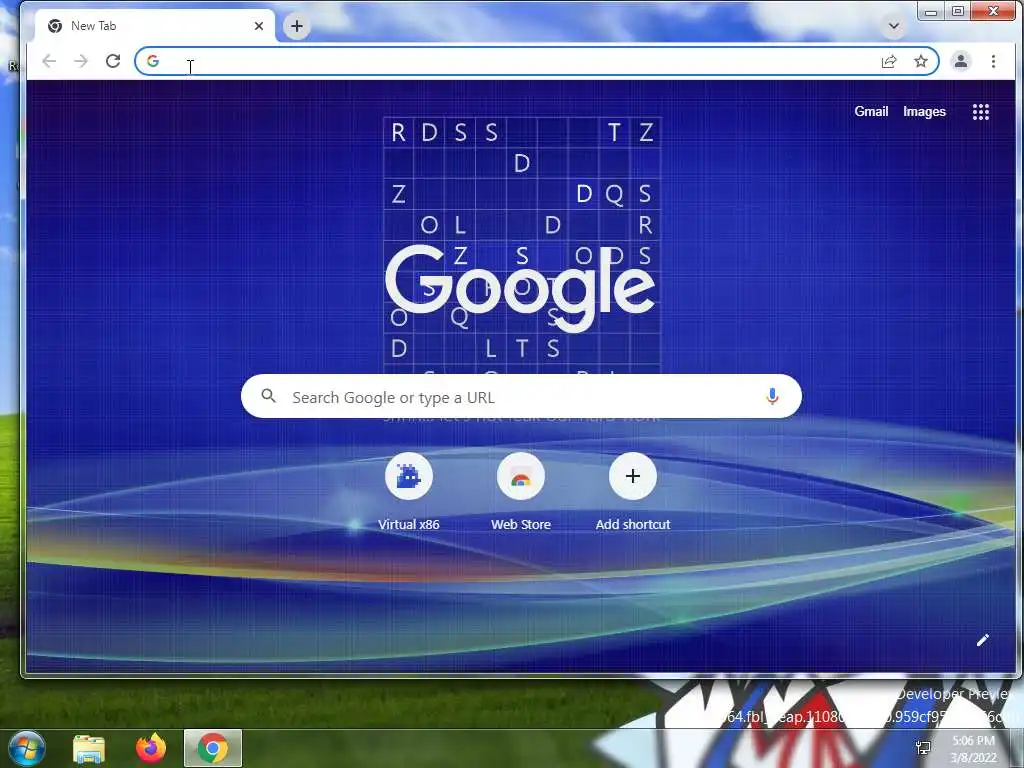Share this page via share icon
Viewport: 1024px width, 768px height.
889,61
